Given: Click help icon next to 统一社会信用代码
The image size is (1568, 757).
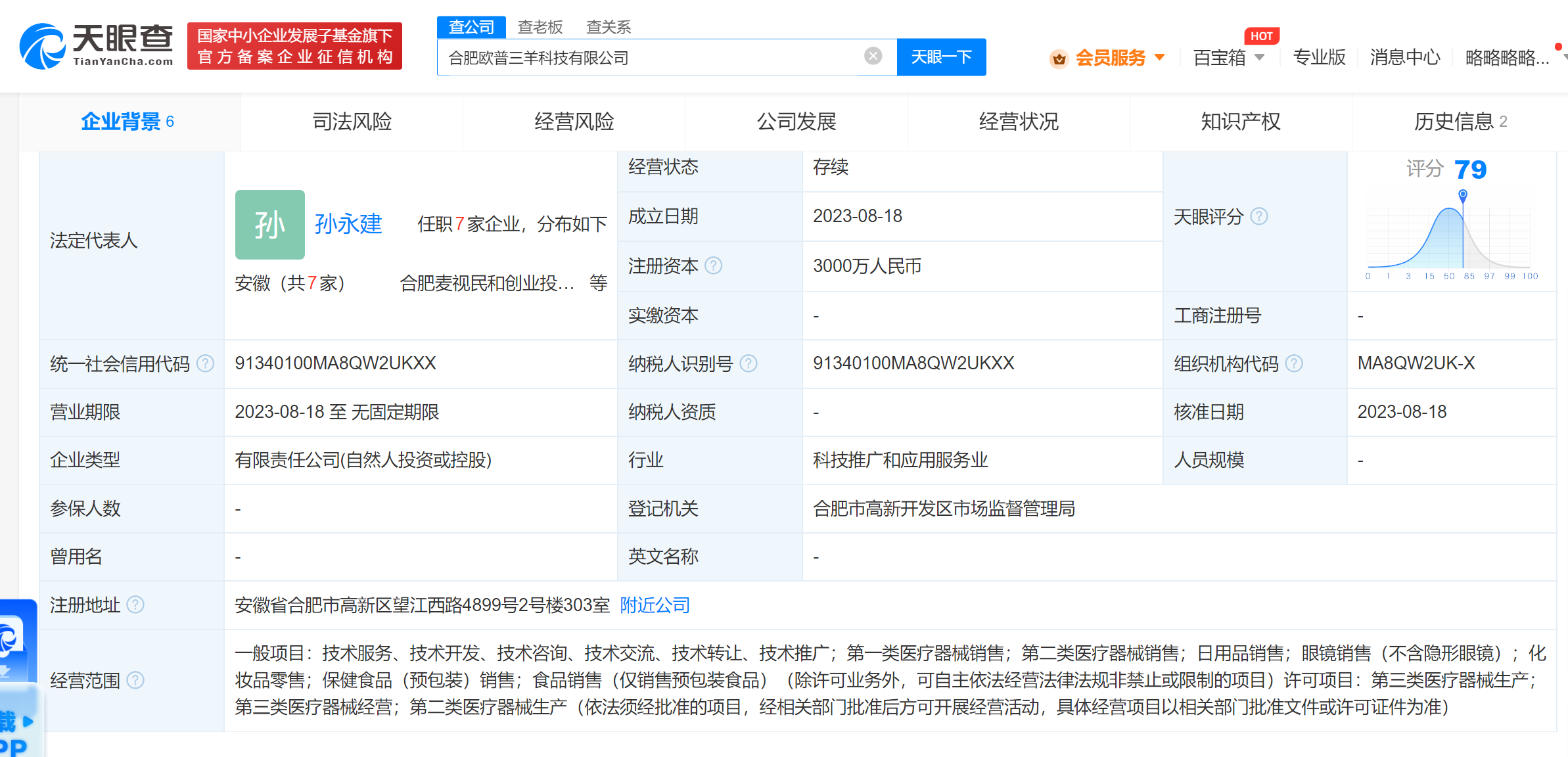Looking at the screenshot, I should click(205, 363).
